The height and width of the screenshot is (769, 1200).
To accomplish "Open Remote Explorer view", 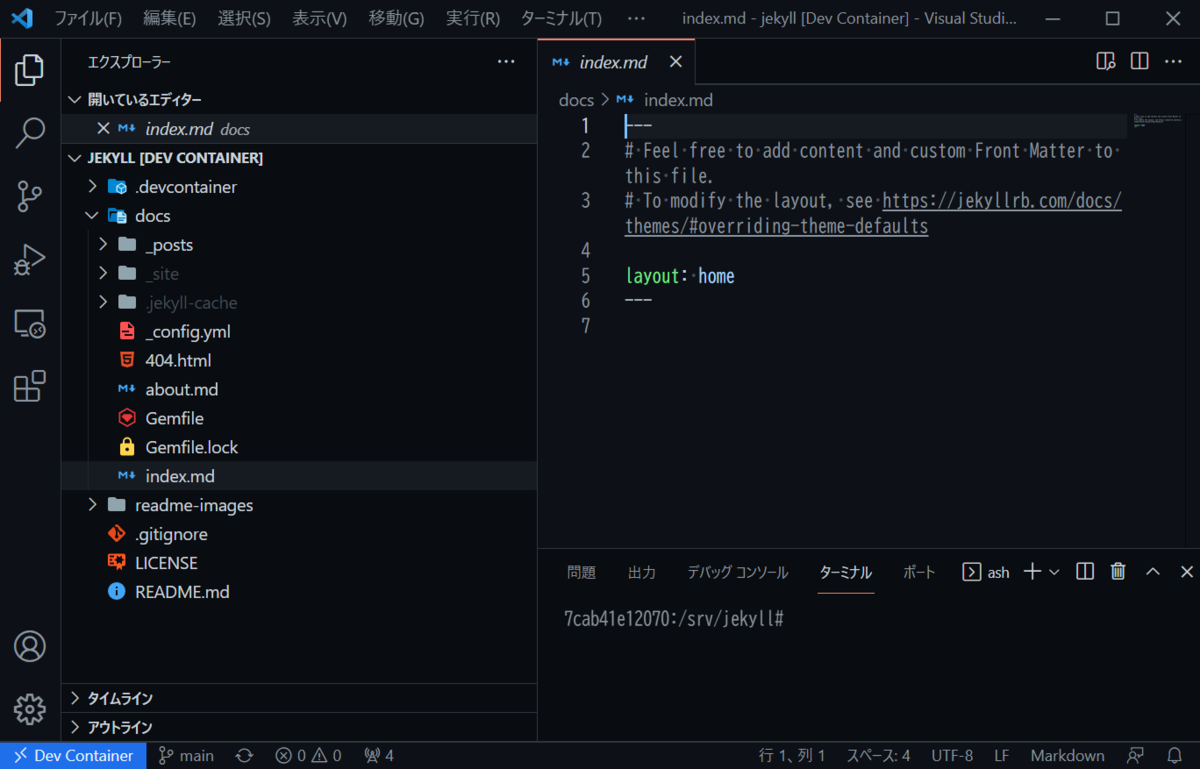I will pos(30,324).
